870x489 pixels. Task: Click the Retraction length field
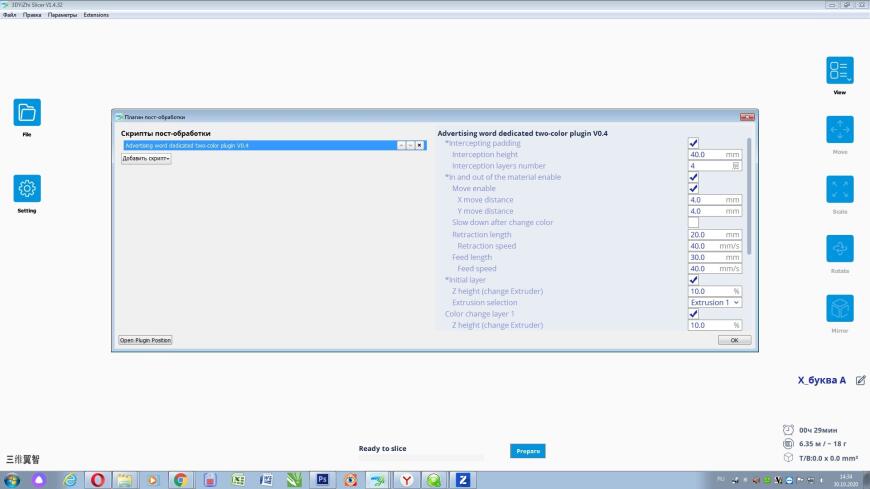point(715,235)
